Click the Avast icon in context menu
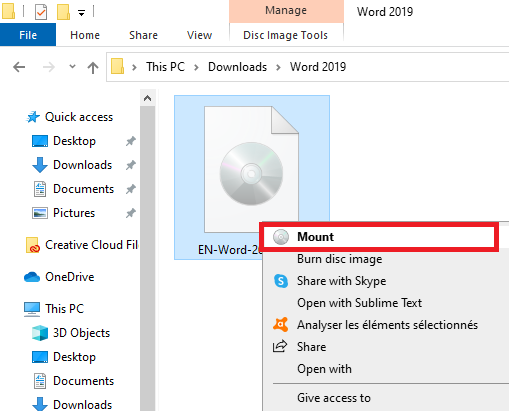 pos(281,325)
